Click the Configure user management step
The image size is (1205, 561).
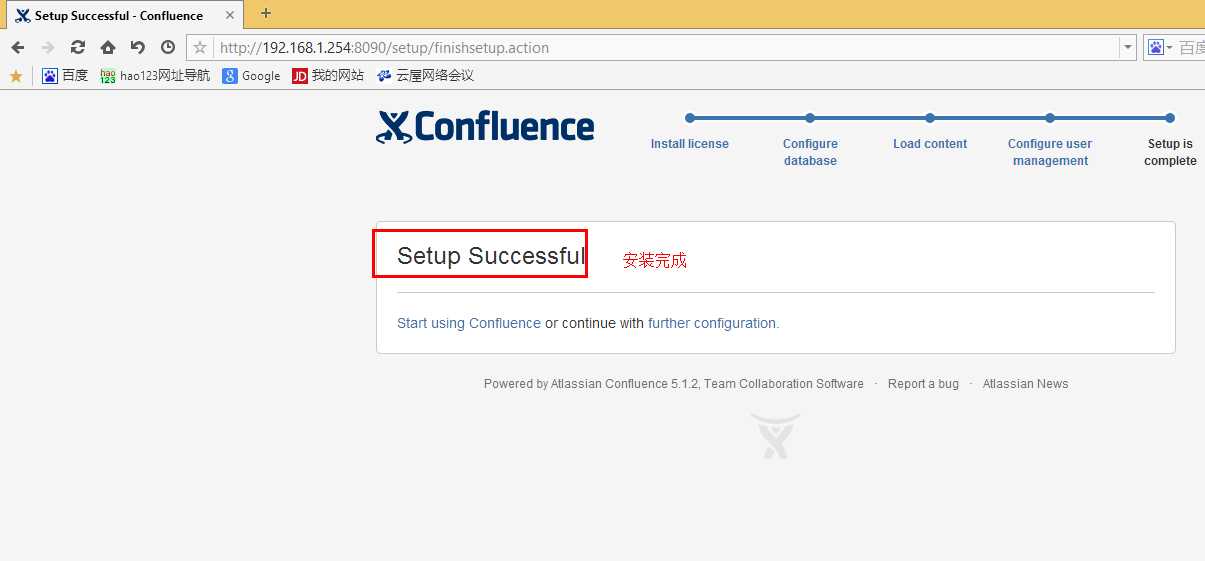[1050, 152]
